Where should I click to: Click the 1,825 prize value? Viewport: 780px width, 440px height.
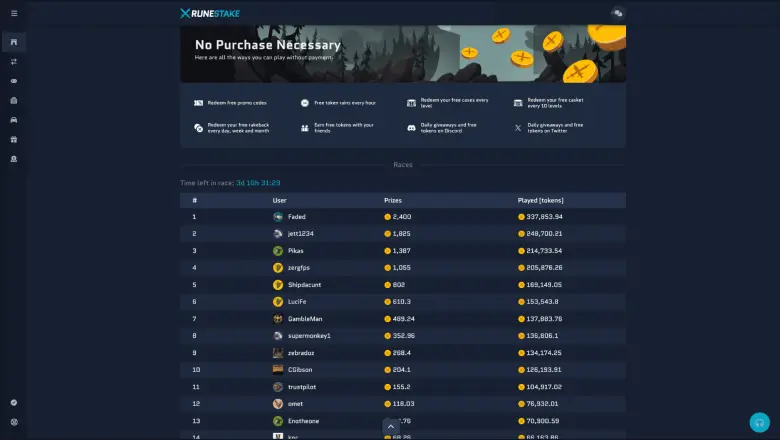[x=401, y=234]
